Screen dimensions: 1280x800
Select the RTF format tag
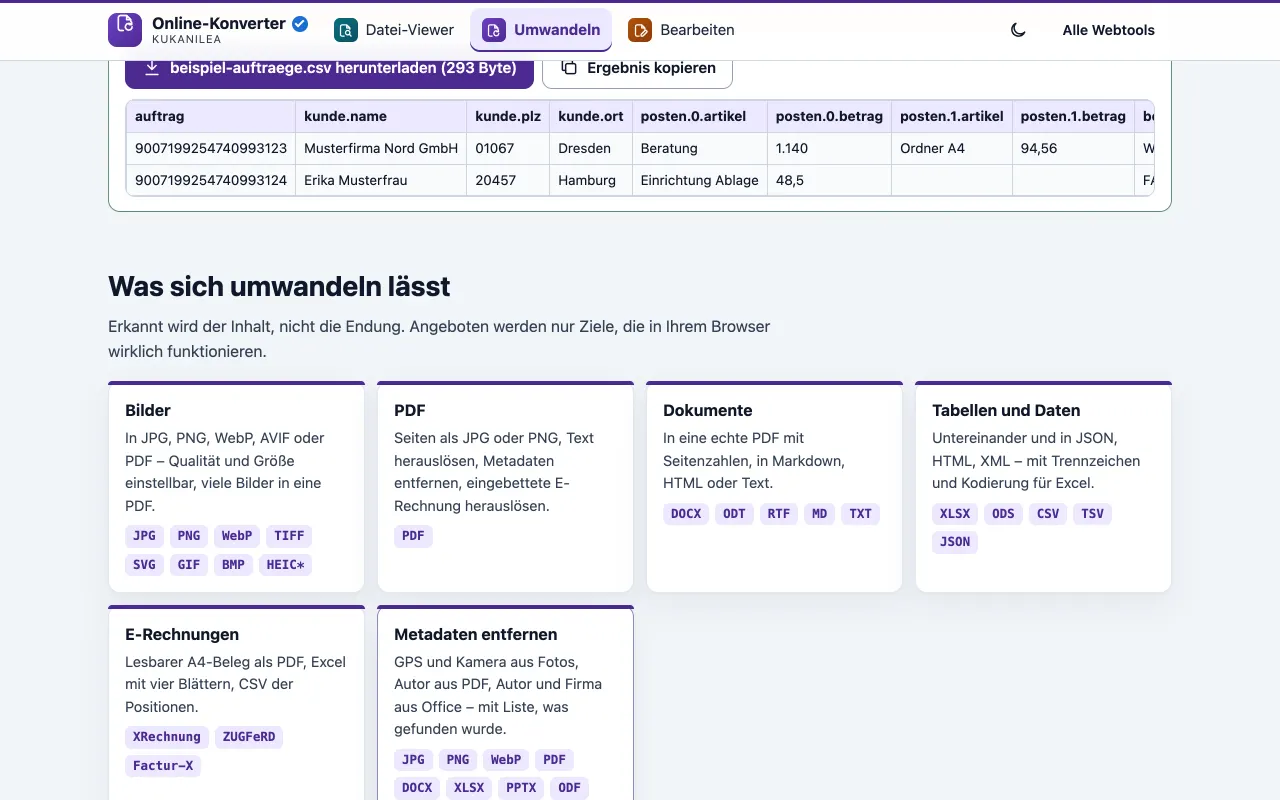[x=779, y=514]
